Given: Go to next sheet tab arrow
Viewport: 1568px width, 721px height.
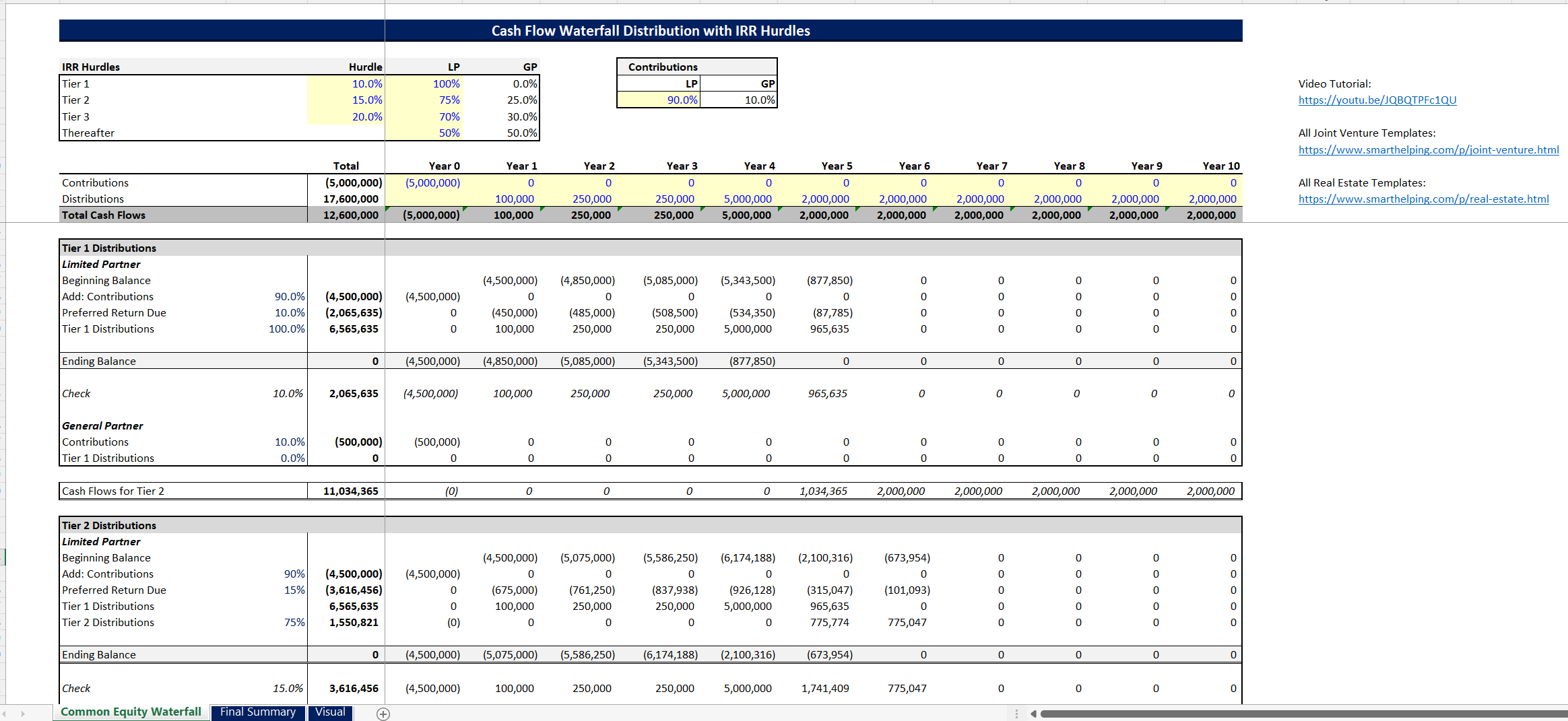Looking at the screenshot, I should (x=23, y=714).
